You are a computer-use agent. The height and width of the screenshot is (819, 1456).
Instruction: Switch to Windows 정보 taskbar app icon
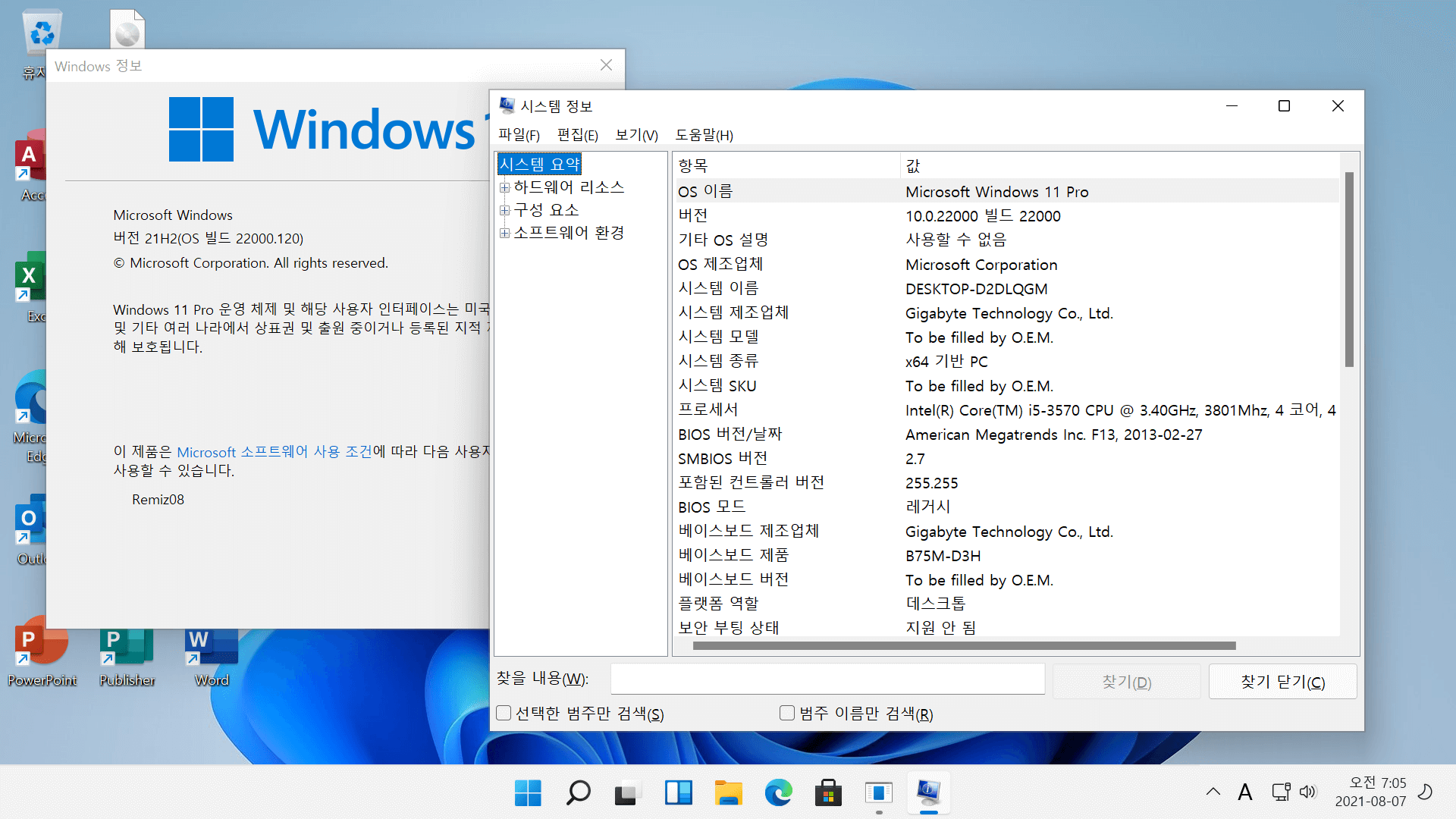(878, 793)
